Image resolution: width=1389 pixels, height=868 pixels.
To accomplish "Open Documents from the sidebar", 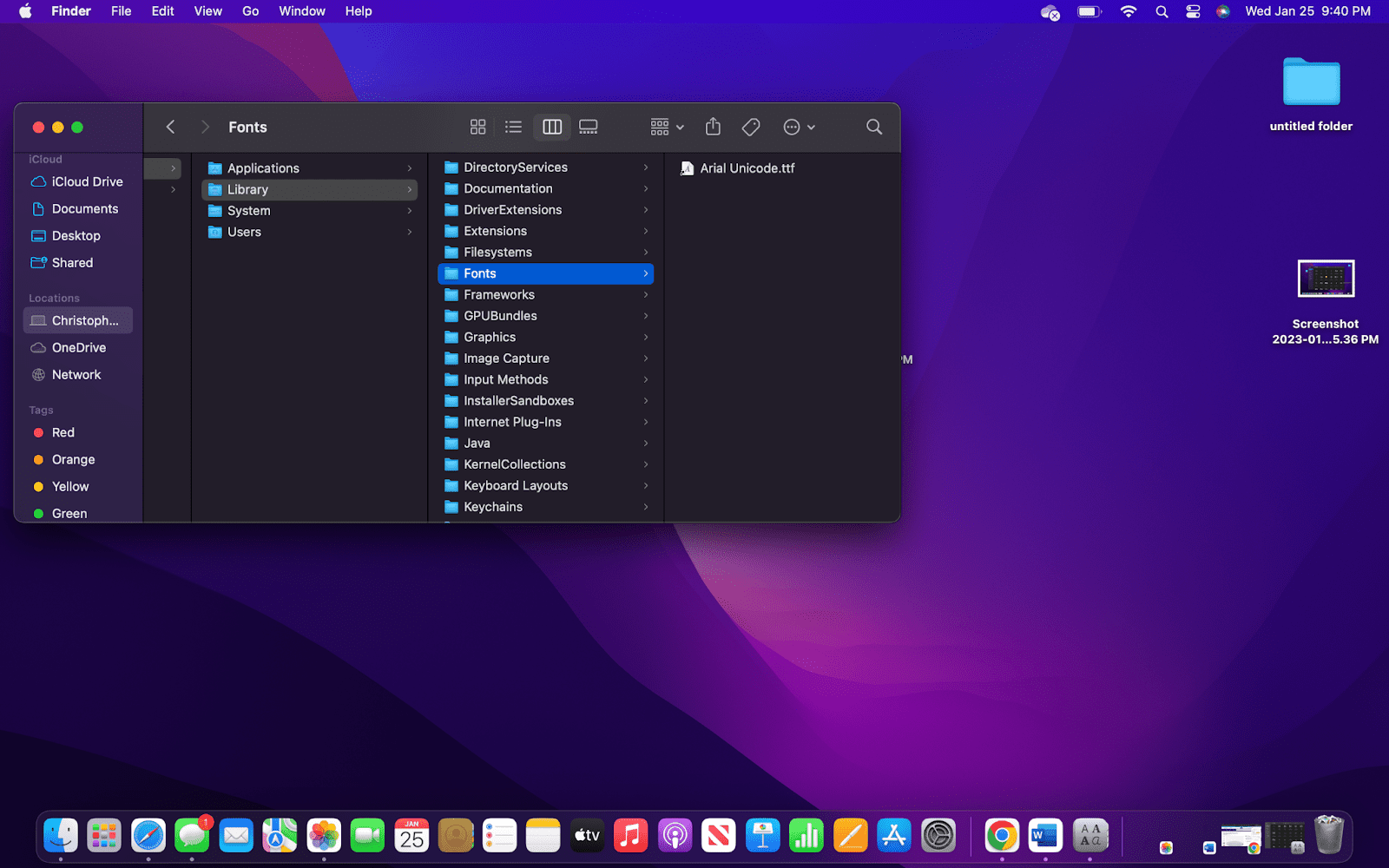I will coord(77,208).
